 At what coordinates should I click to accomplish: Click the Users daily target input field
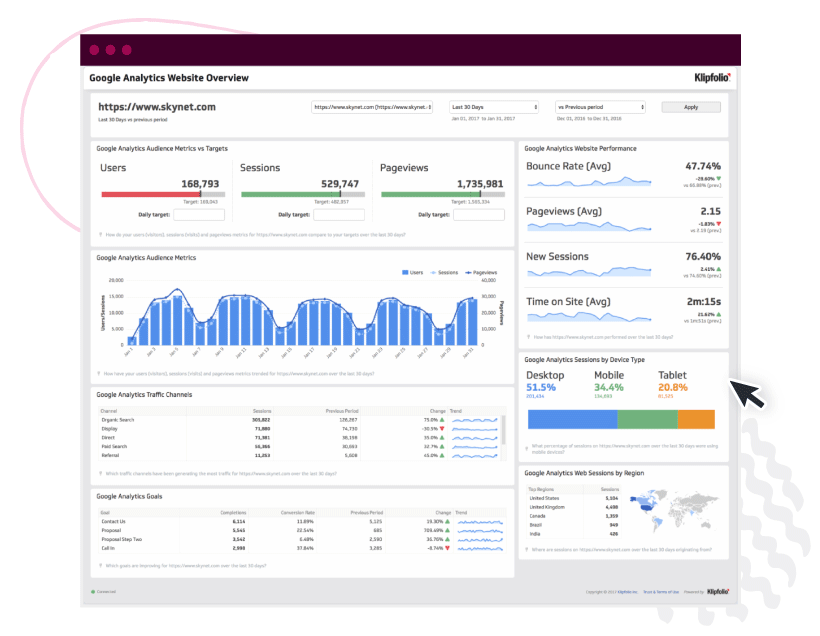(199, 214)
